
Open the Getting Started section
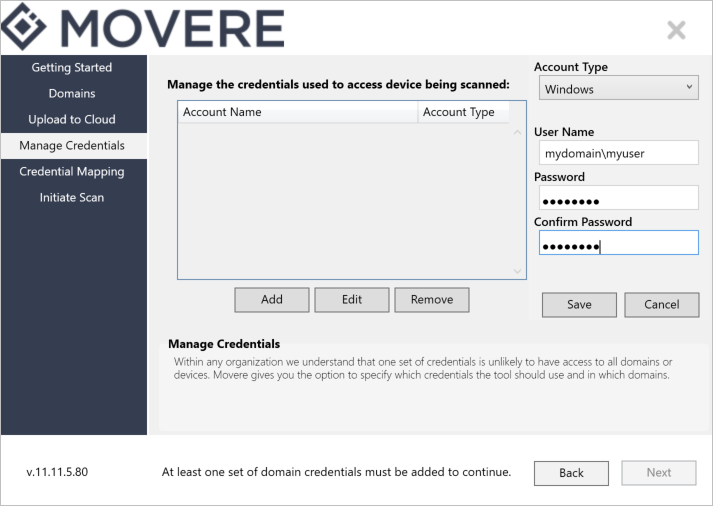pos(72,68)
